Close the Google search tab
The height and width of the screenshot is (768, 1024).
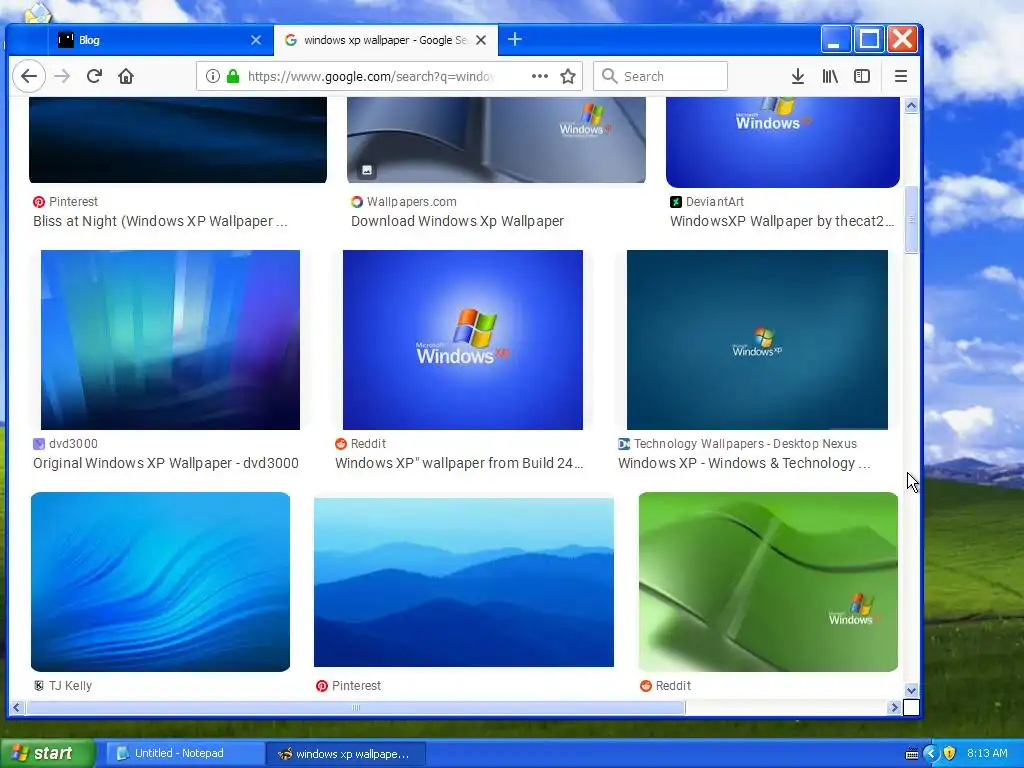tap(481, 40)
